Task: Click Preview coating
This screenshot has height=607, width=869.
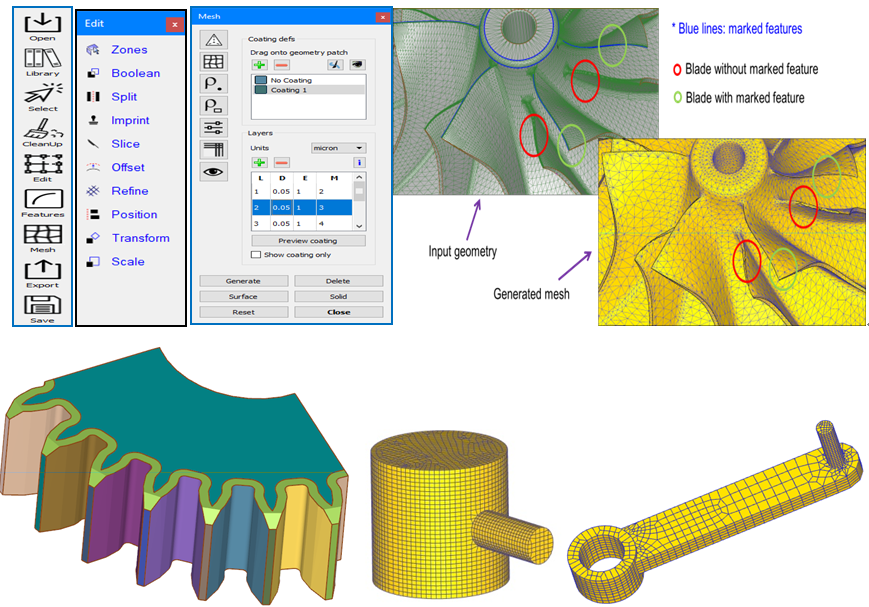Action: click(x=310, y=239)
